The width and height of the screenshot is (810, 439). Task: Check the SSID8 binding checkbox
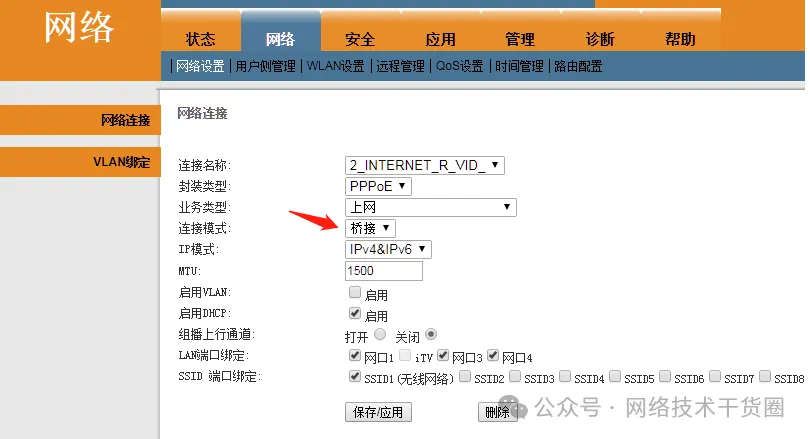[x=765, y=376]
